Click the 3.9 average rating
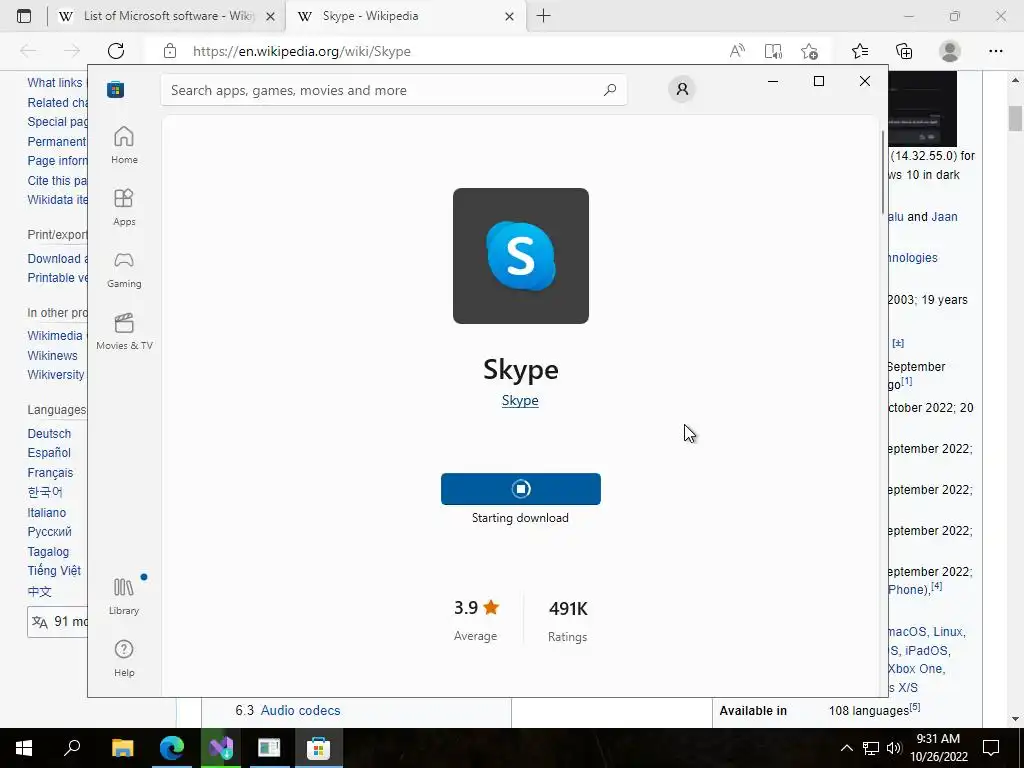This screenshot has height=768, width=1024. (476, 608)
